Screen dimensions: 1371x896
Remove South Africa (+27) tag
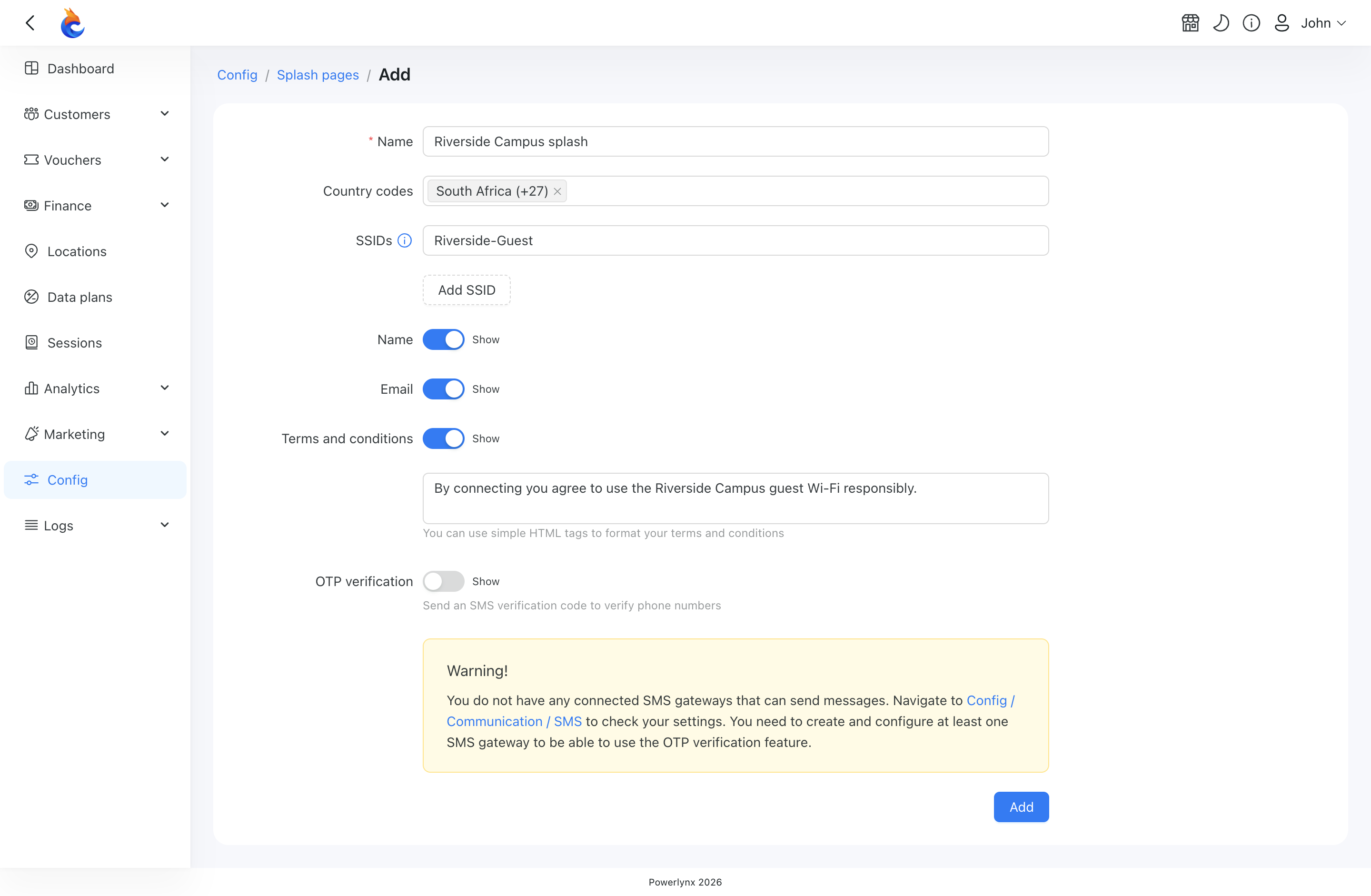(x=557, y=191)
